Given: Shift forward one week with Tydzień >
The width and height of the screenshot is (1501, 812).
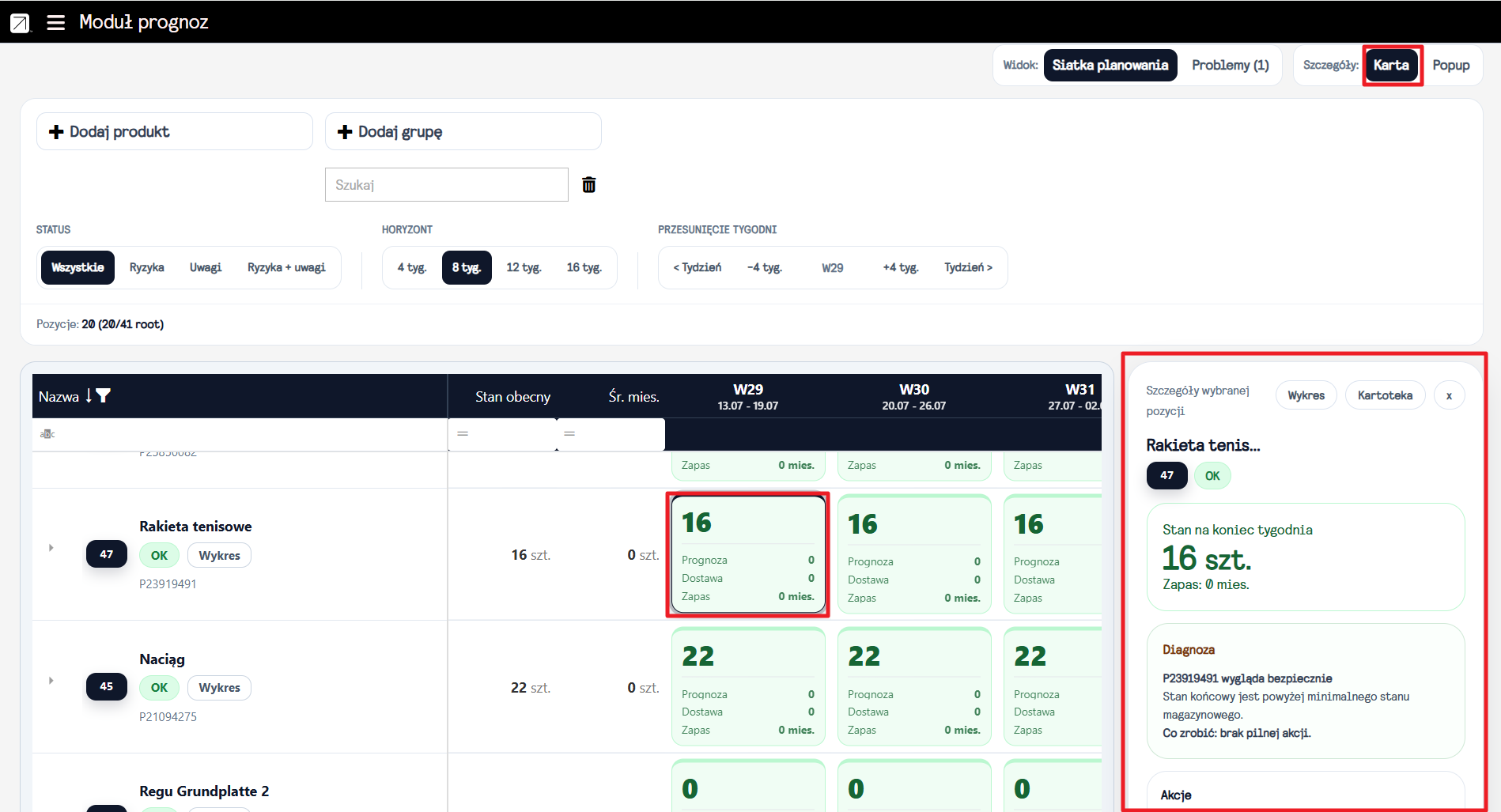Looking at the screenshot, I should tap(968, 267).
